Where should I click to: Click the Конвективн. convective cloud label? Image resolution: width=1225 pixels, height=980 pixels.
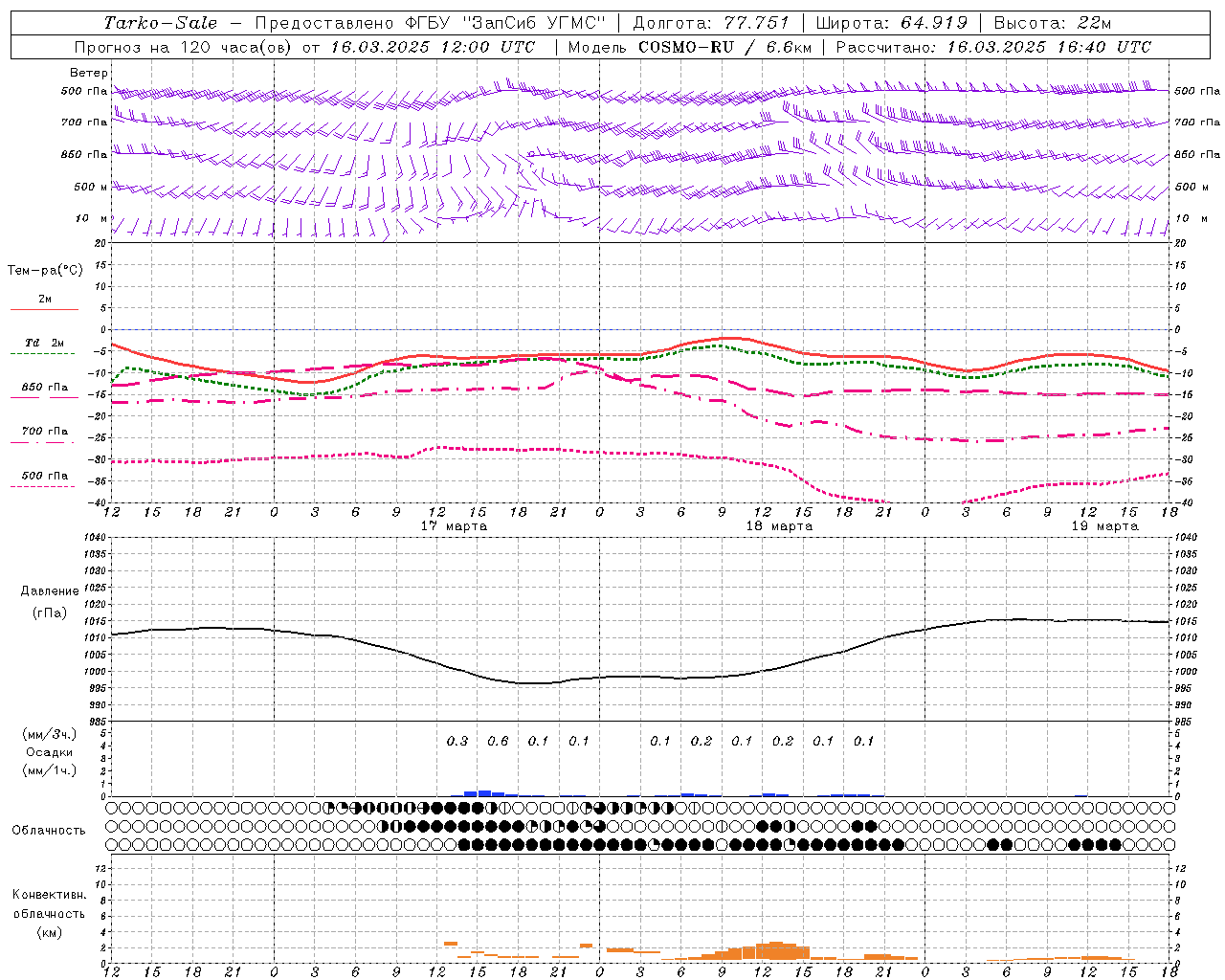point(49,895)
